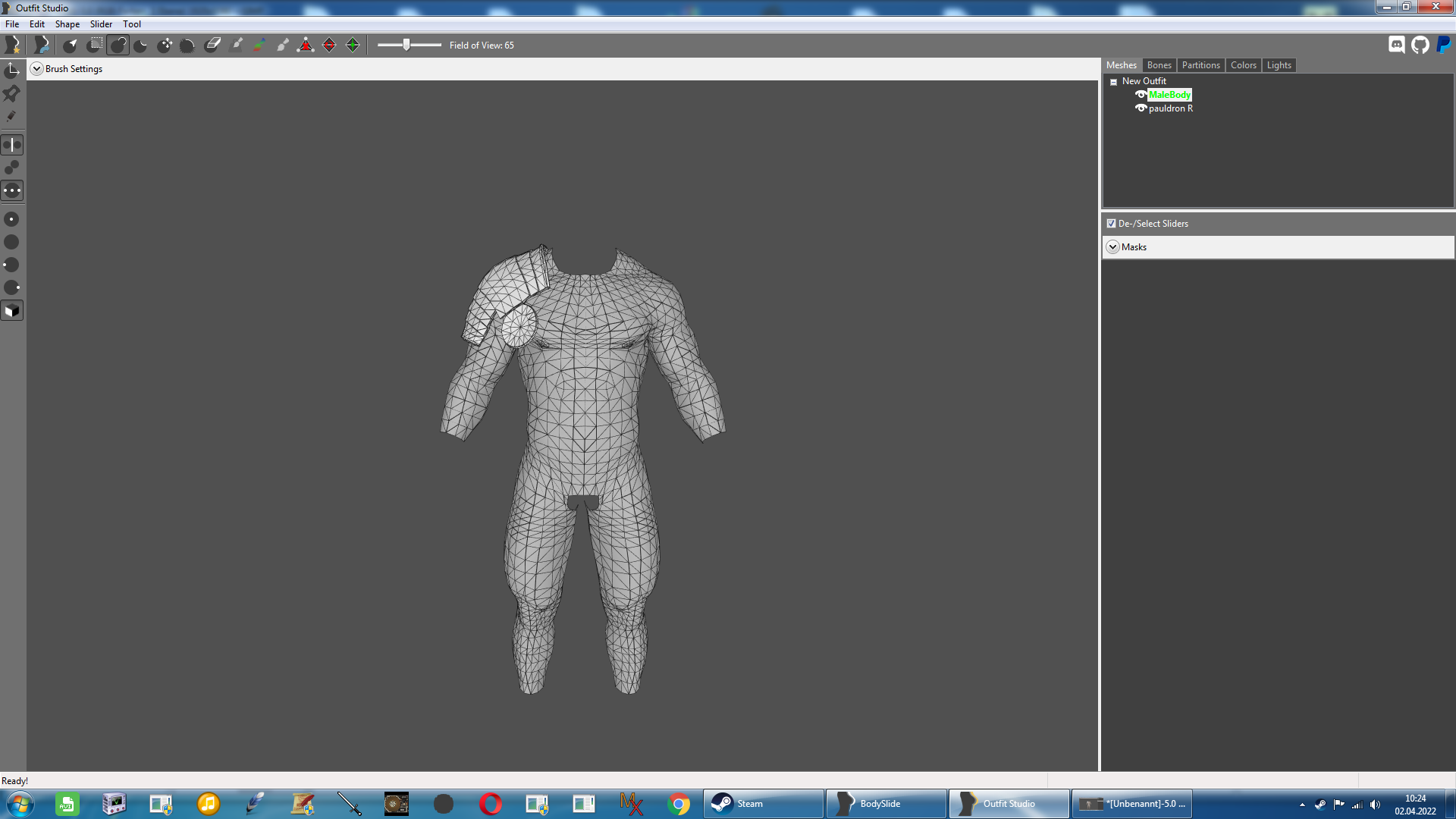
Task: Open the Slider menu
Action: tap(101, 24)
